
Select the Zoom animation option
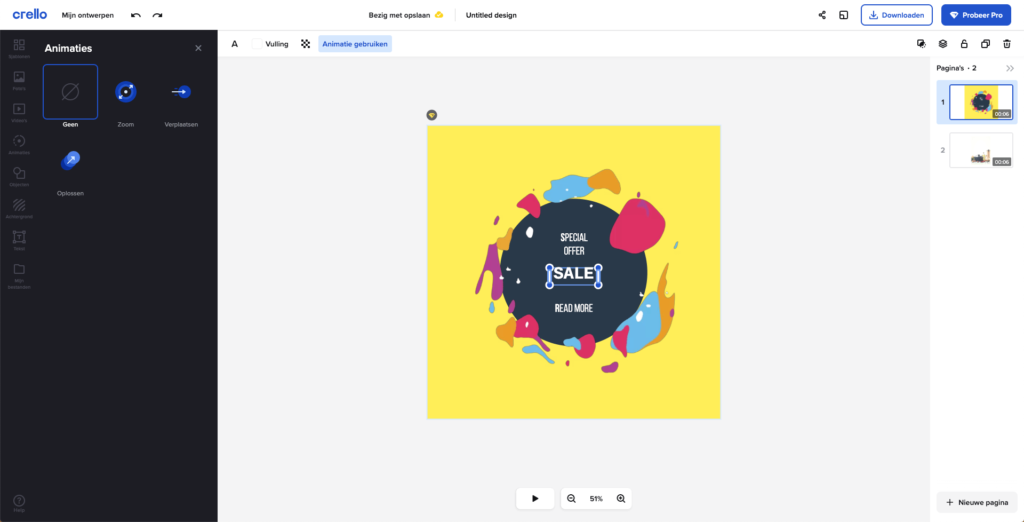pos(126,92)
